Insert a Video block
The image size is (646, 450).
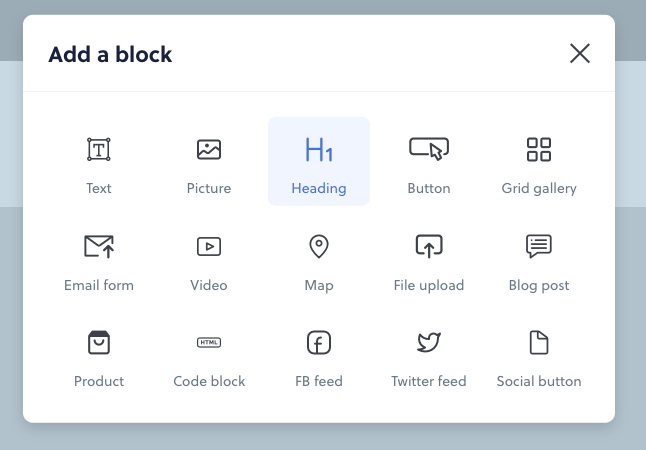point(209,259)
